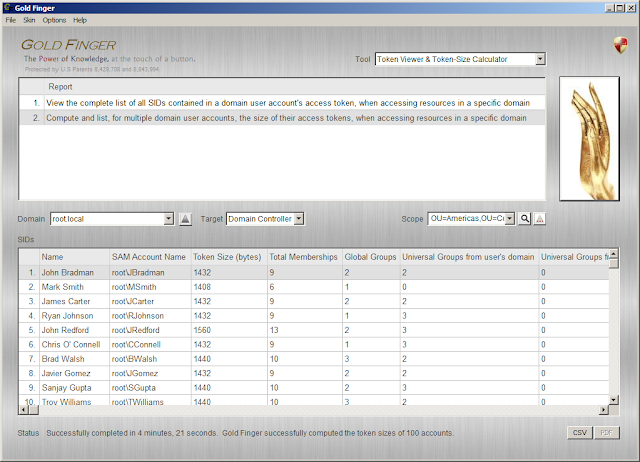Expand the Tool dropdown arrow
Image resolution: width=640 pixels, height=462 pixels.
point(540,59)
